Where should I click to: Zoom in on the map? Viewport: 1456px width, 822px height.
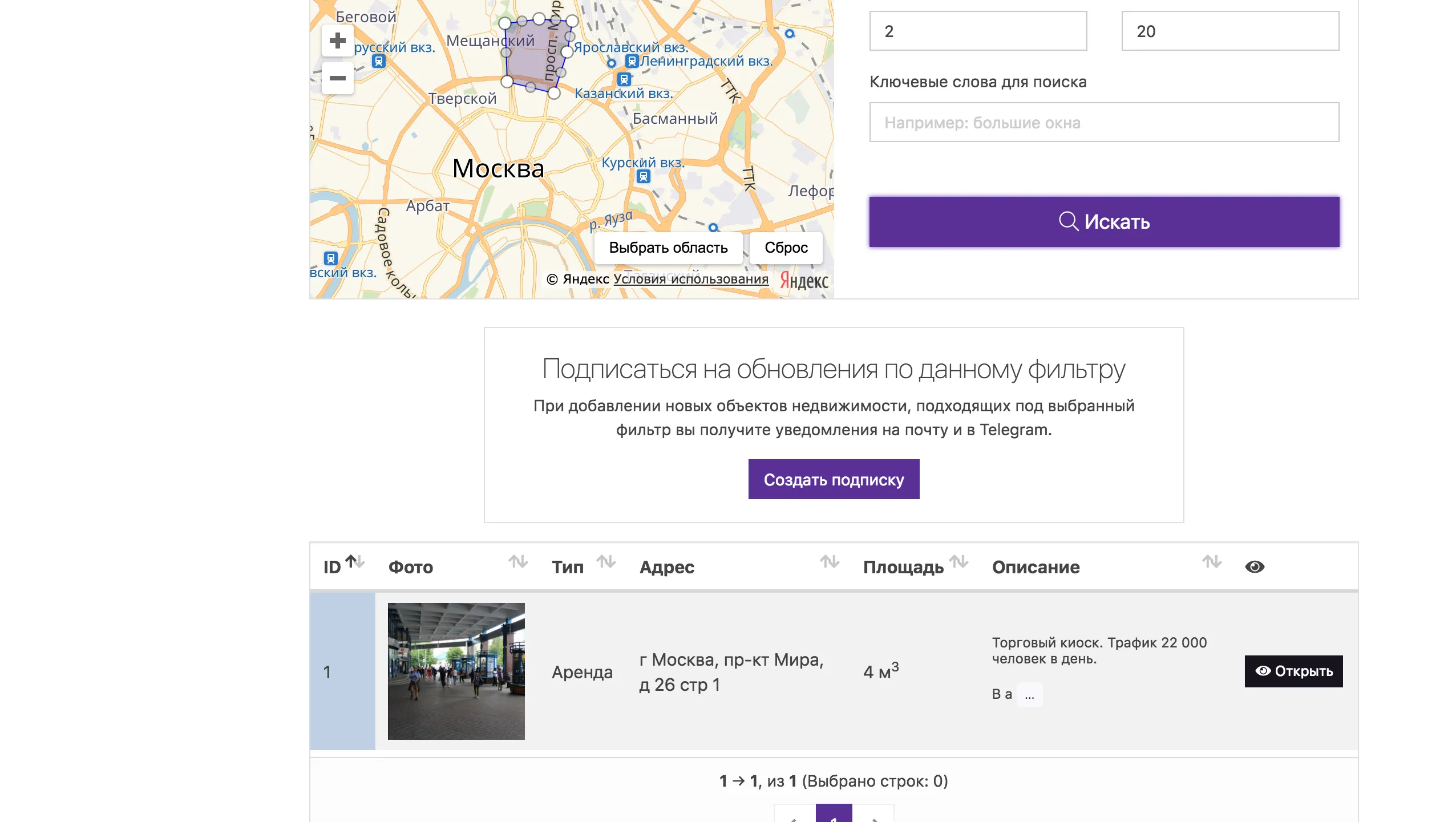point(337,41)
